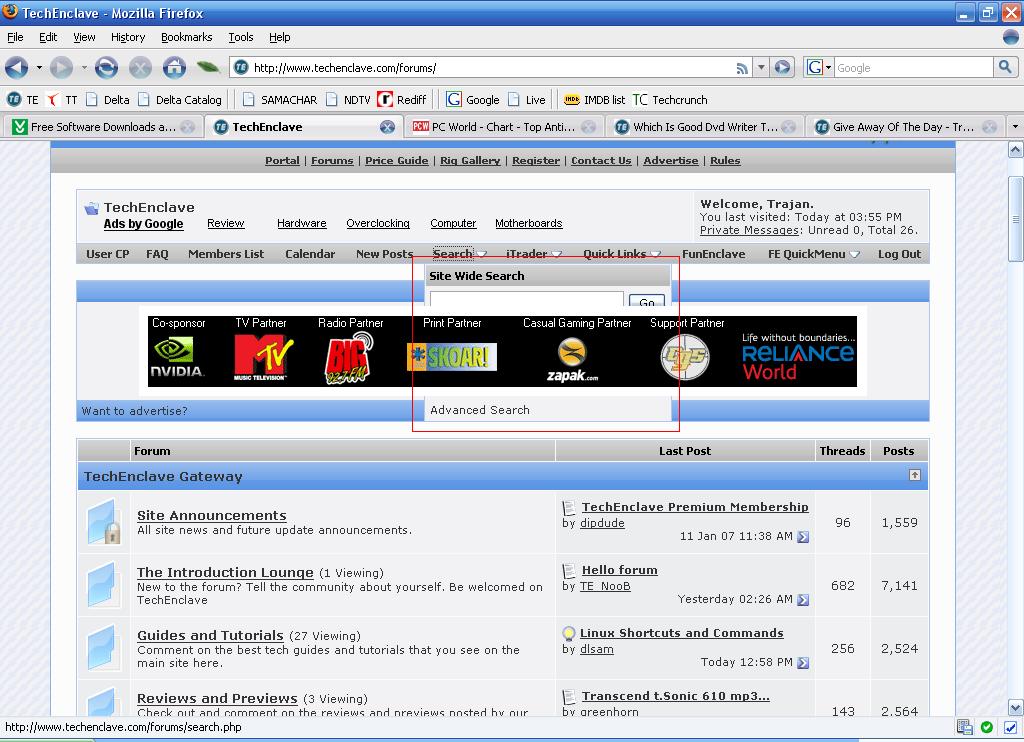Open the TE bookmark in bookmarks toolbar
Screen dimensions: 1024x742
pyautogui.click(x=22, y=100)
